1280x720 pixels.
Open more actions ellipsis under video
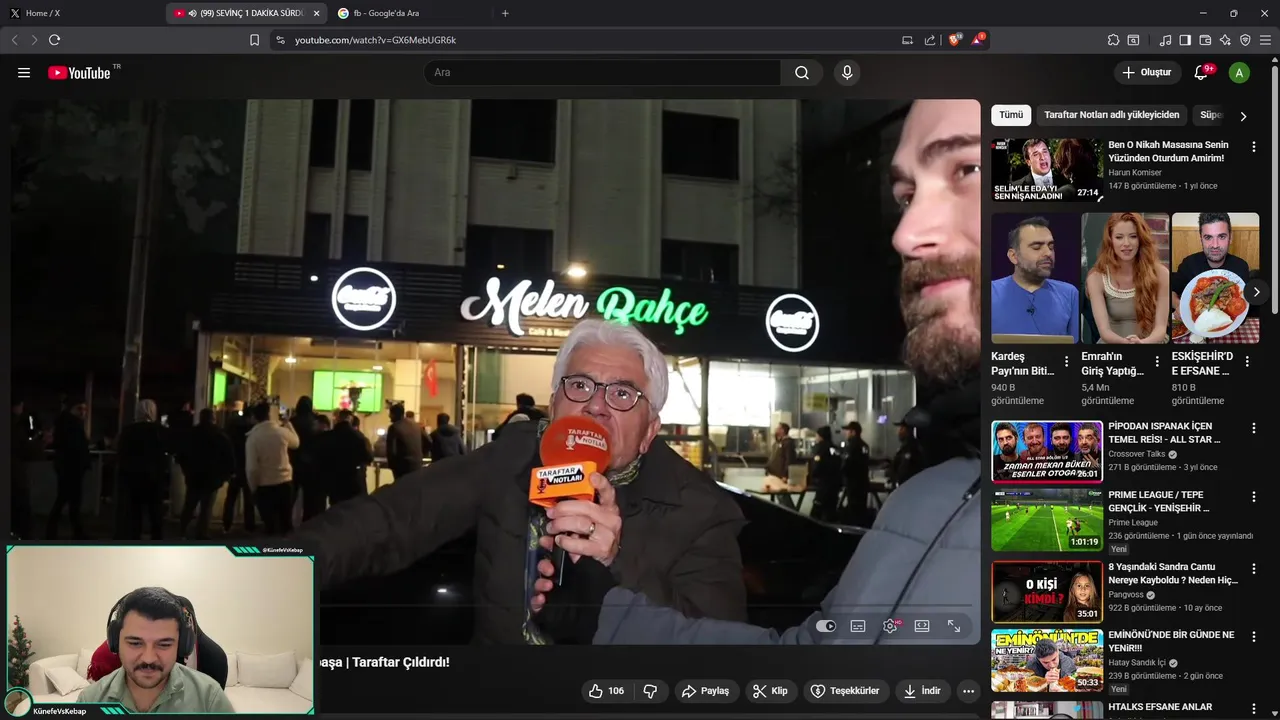(968, 691)
